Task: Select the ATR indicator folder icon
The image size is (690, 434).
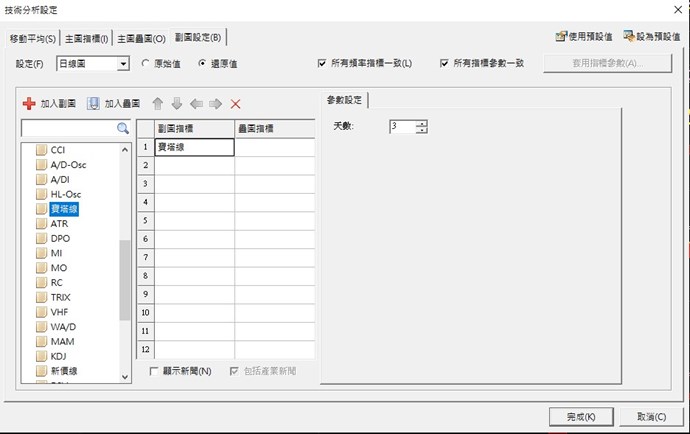Action: coord(41,224)
